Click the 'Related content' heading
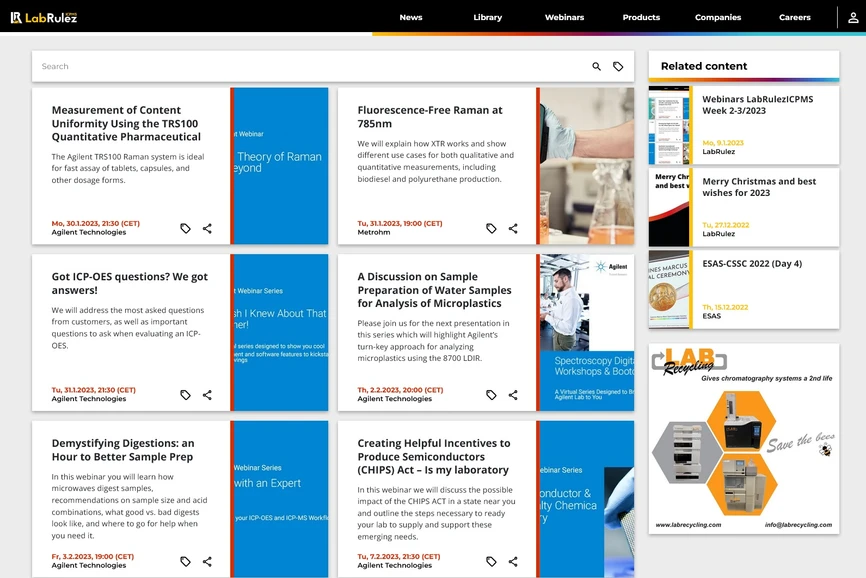 click(x=704, y=66)
